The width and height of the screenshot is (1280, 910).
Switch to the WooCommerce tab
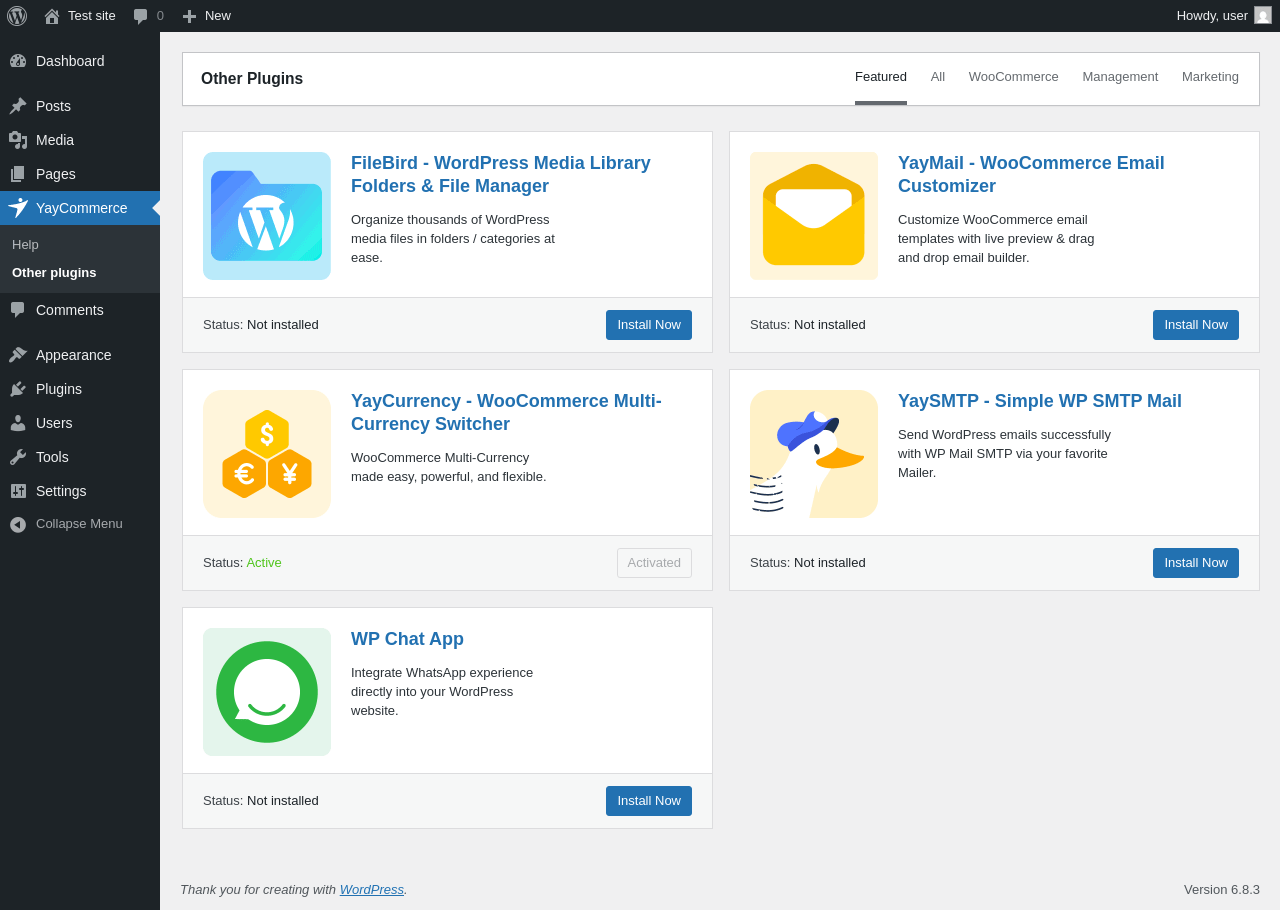pyautogui.click(x=1013, y=77)
